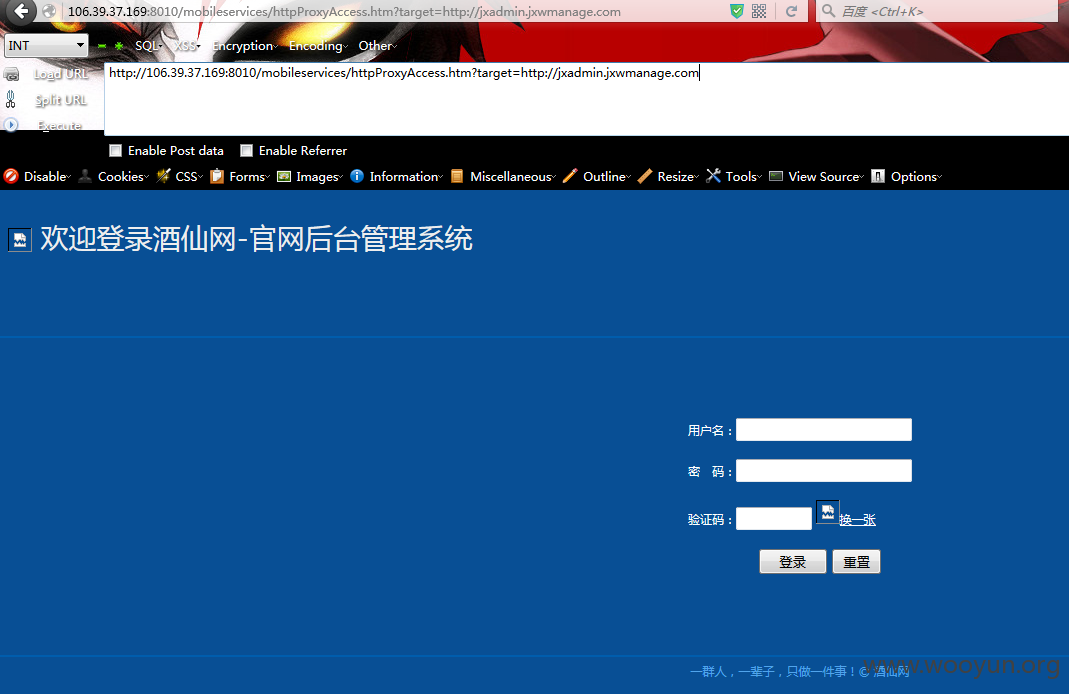Click the Miscellaneous orange icon
Screen dimensions: 1069x694
pyautogui.click(x=457, y=176)
